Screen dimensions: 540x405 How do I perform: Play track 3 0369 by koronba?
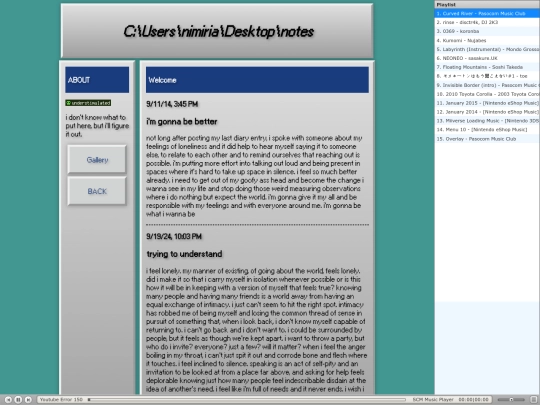487,31
